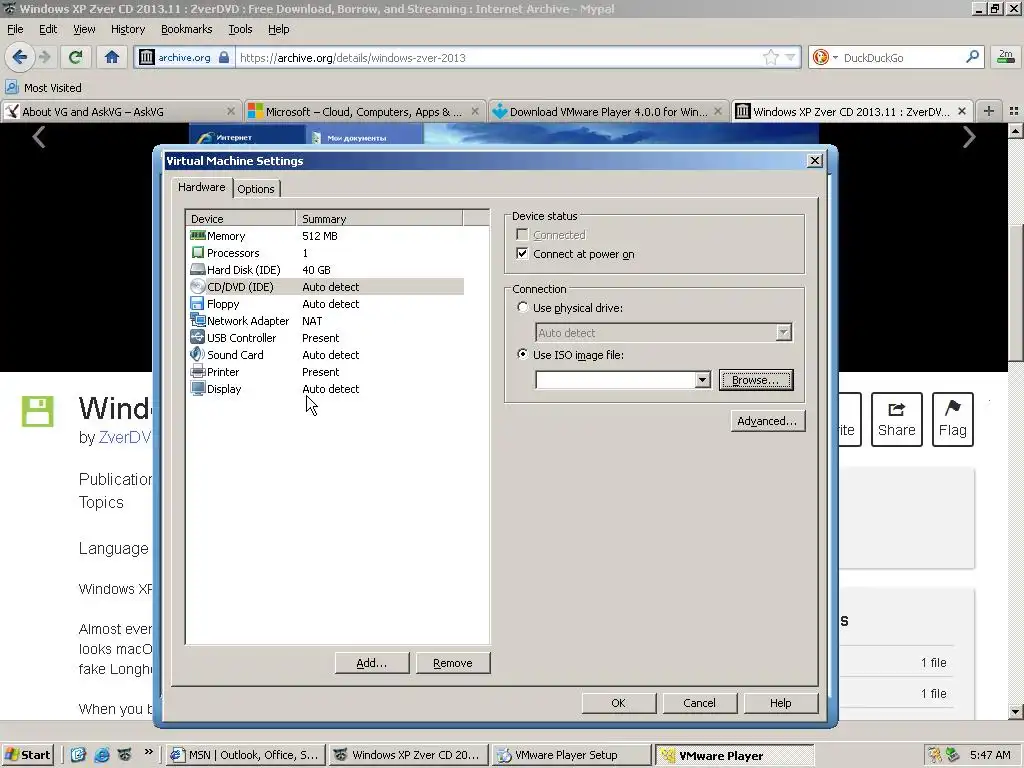Open the History menu
Image resolution: width=1024 pixels, height=768 pixels.
click(x=127, y=29)
